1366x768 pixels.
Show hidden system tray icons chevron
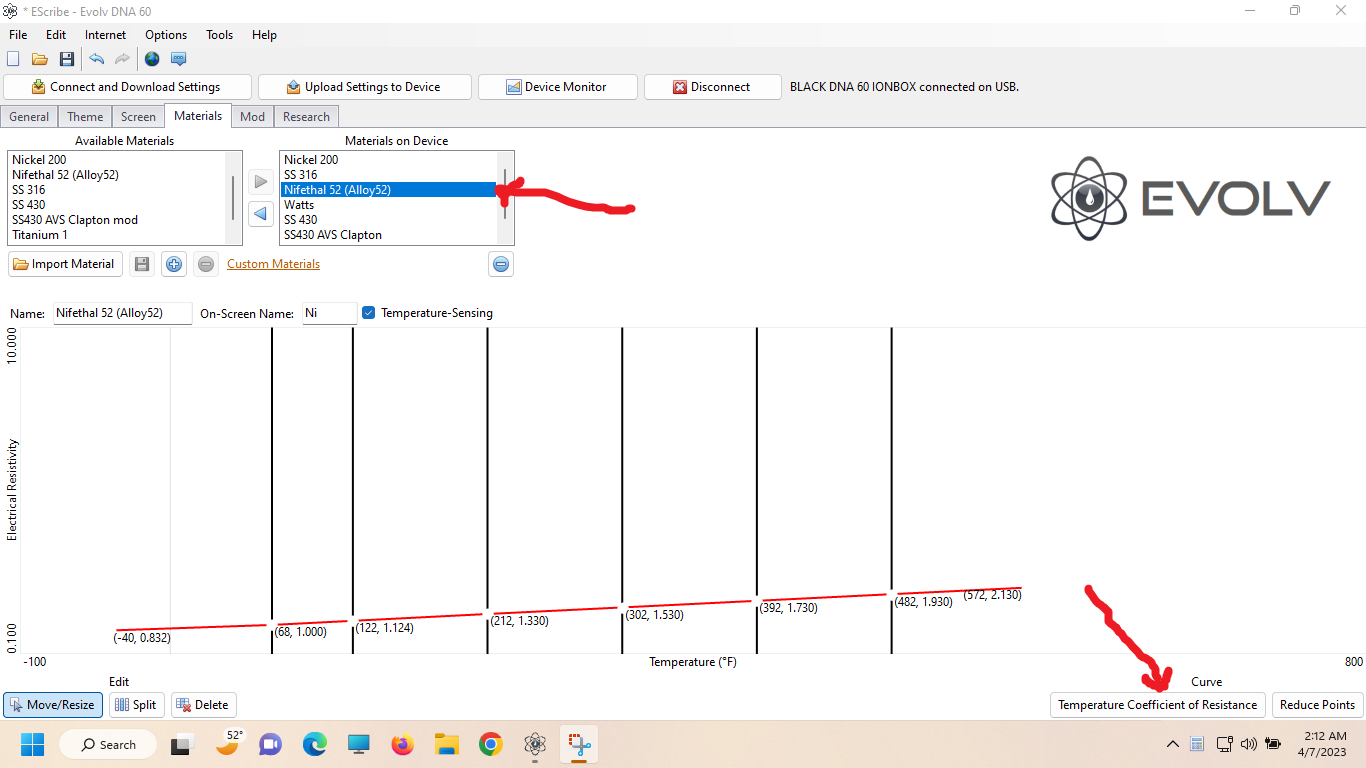1172,744
